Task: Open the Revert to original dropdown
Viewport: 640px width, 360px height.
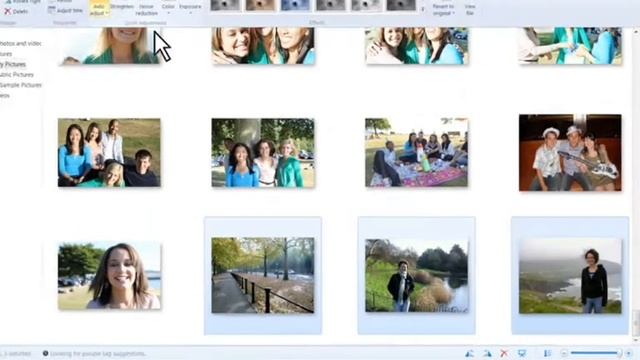Action: click(x=443, y=10)
